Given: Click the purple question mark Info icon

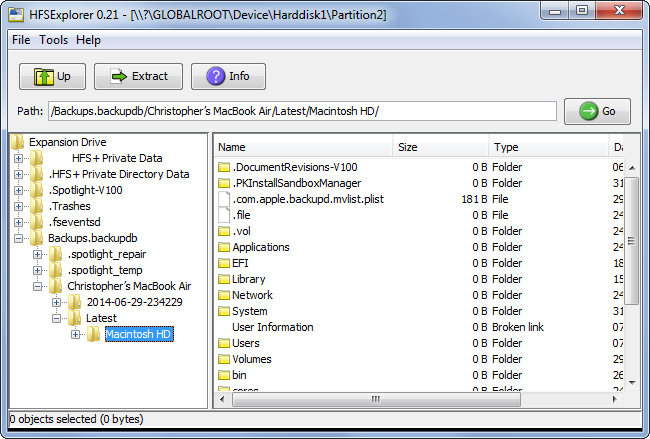Looking at the screenshot, I should point(216,76).
